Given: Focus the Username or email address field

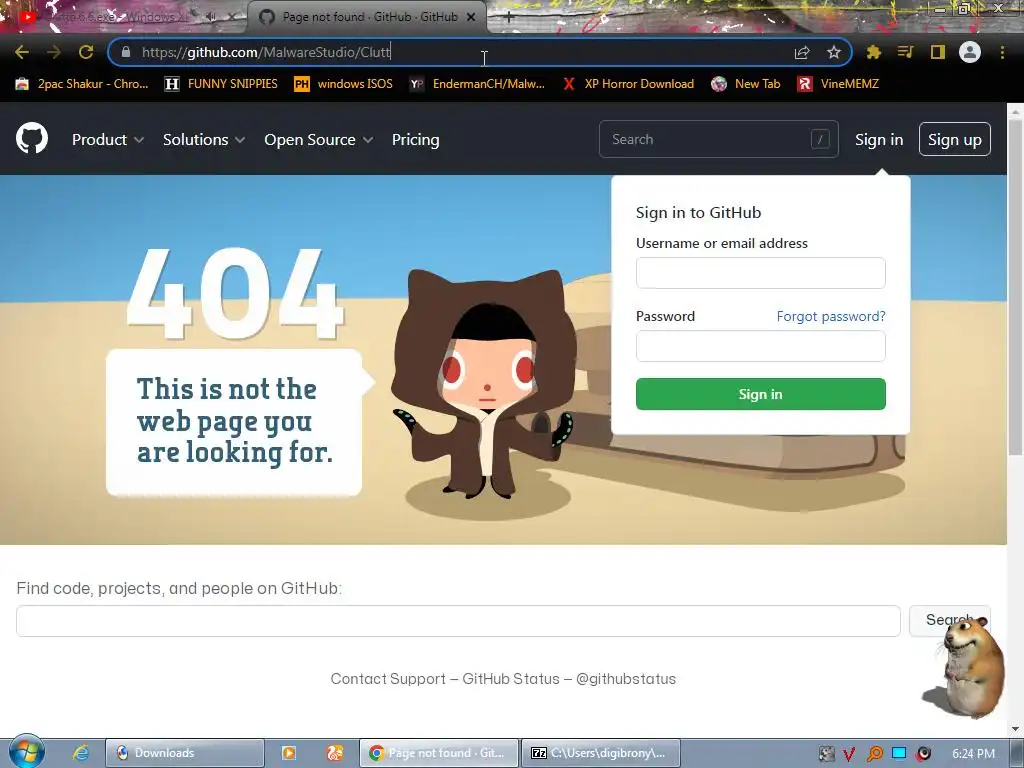Looking at the screenshot, I should coord(761,273).
